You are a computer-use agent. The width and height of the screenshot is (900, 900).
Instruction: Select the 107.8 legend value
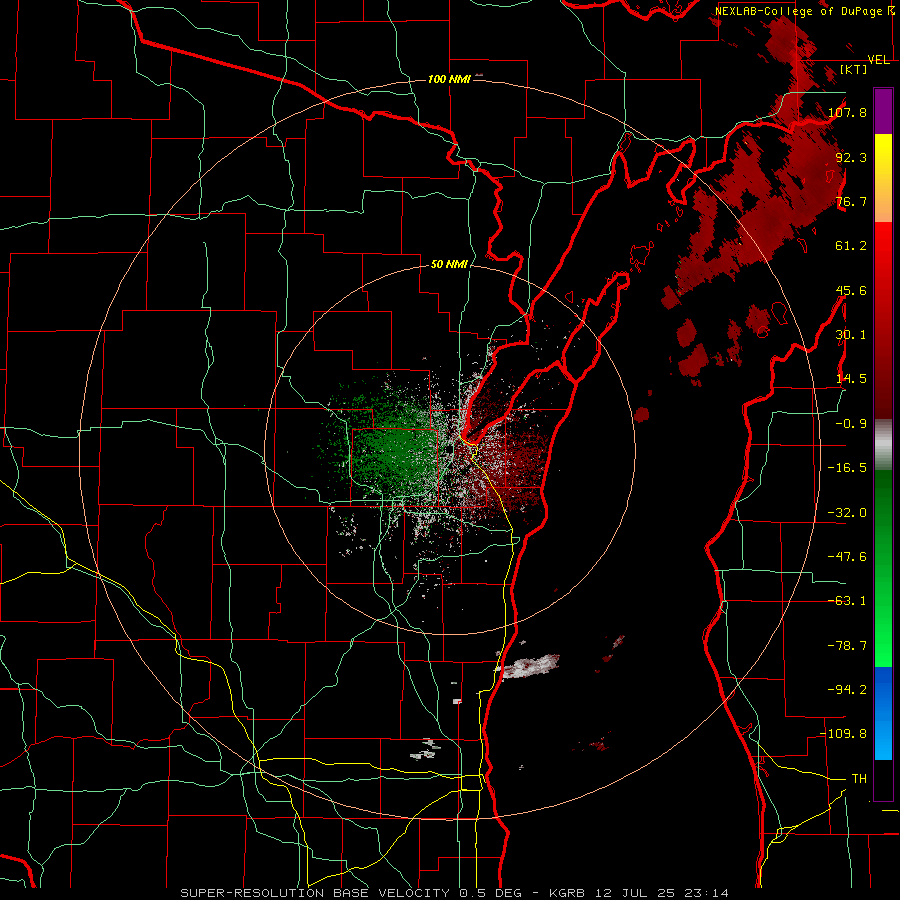click(x=847, y=112)
